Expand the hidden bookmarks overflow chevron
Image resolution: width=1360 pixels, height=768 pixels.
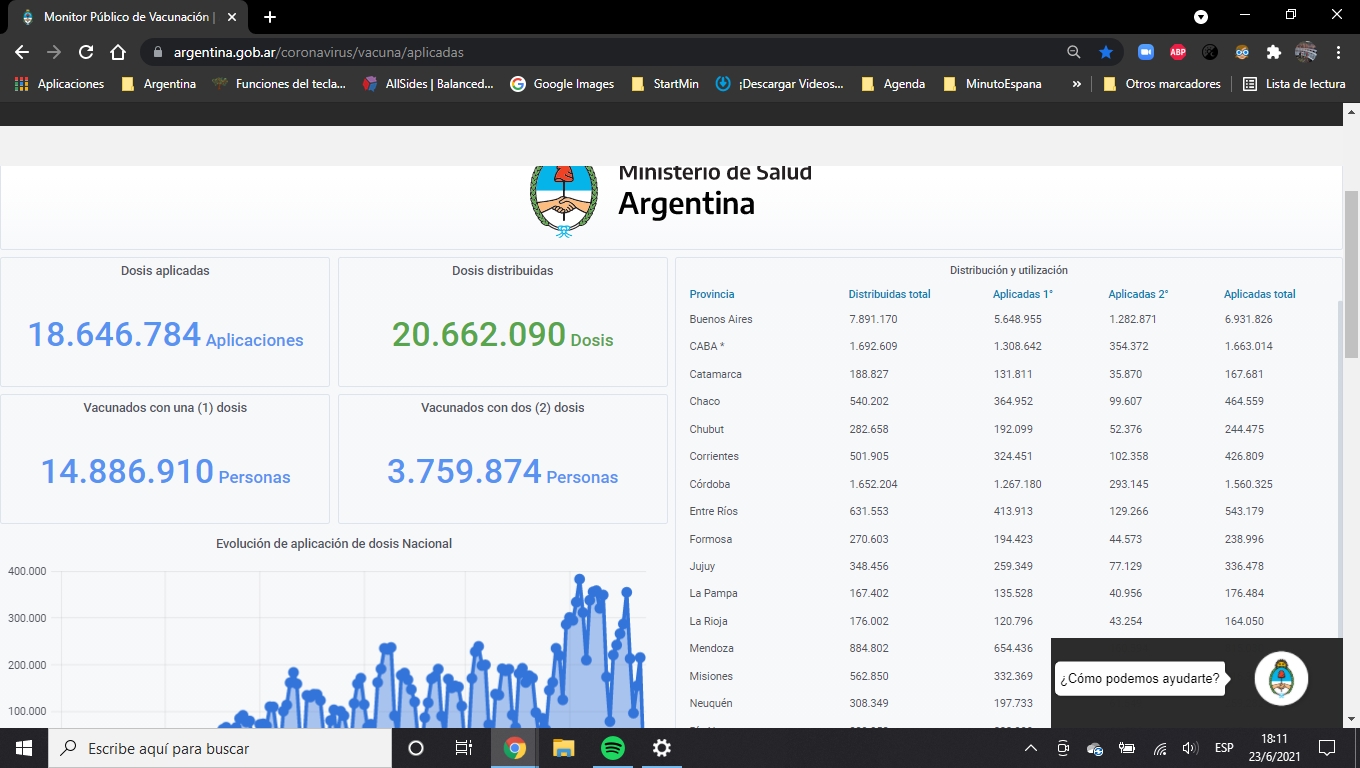1076,84
